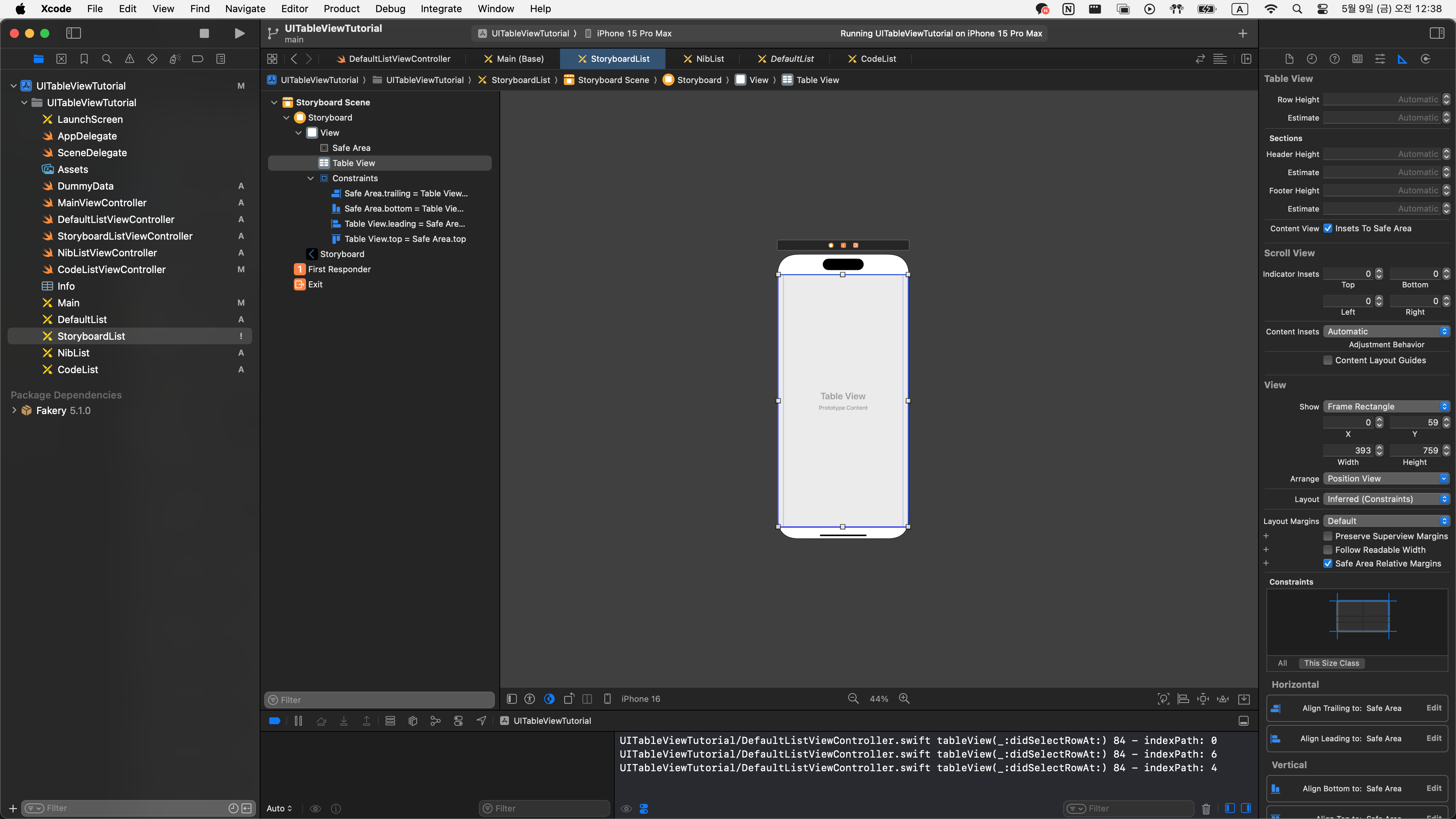Screen dimensions: 1456x819
Task: Toggle the console pane show button
Action: click(1246, 808)
